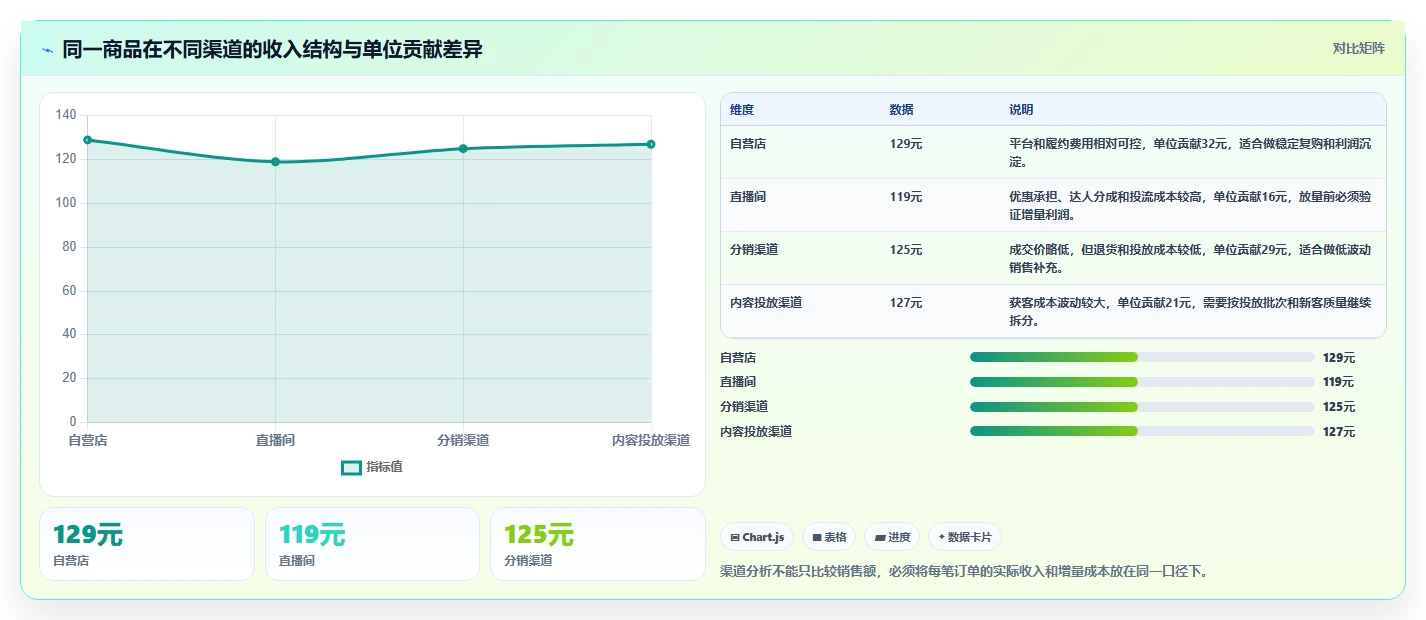Click the 自营店 data point on the line chart

tap(88, 140)
